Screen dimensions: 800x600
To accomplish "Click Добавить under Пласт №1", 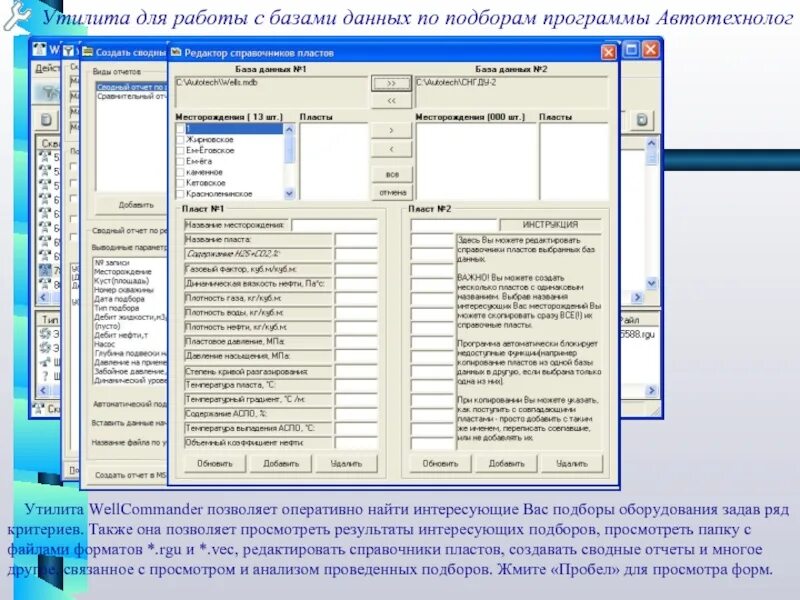I will [x=281, y=463].
